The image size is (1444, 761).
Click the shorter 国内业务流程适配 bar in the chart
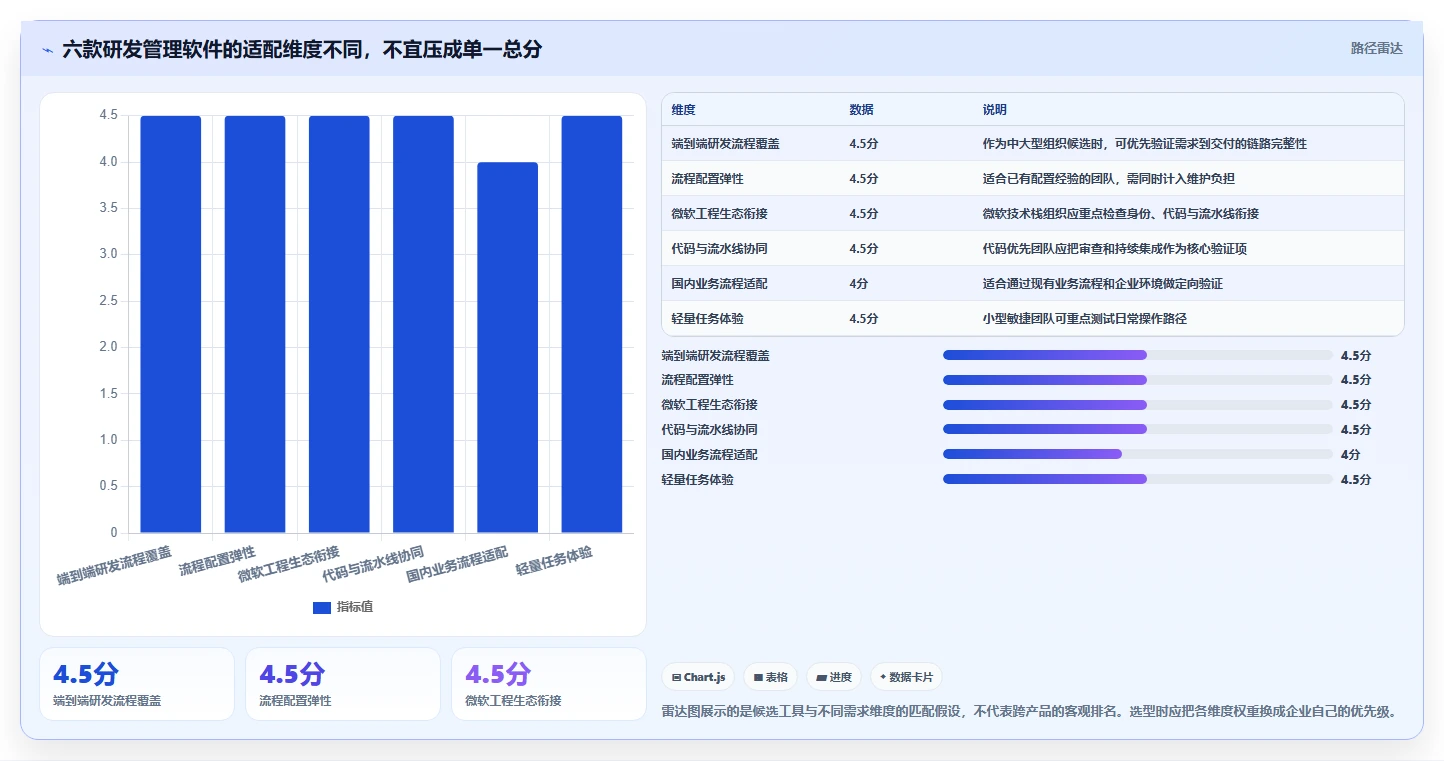point(508,347)
